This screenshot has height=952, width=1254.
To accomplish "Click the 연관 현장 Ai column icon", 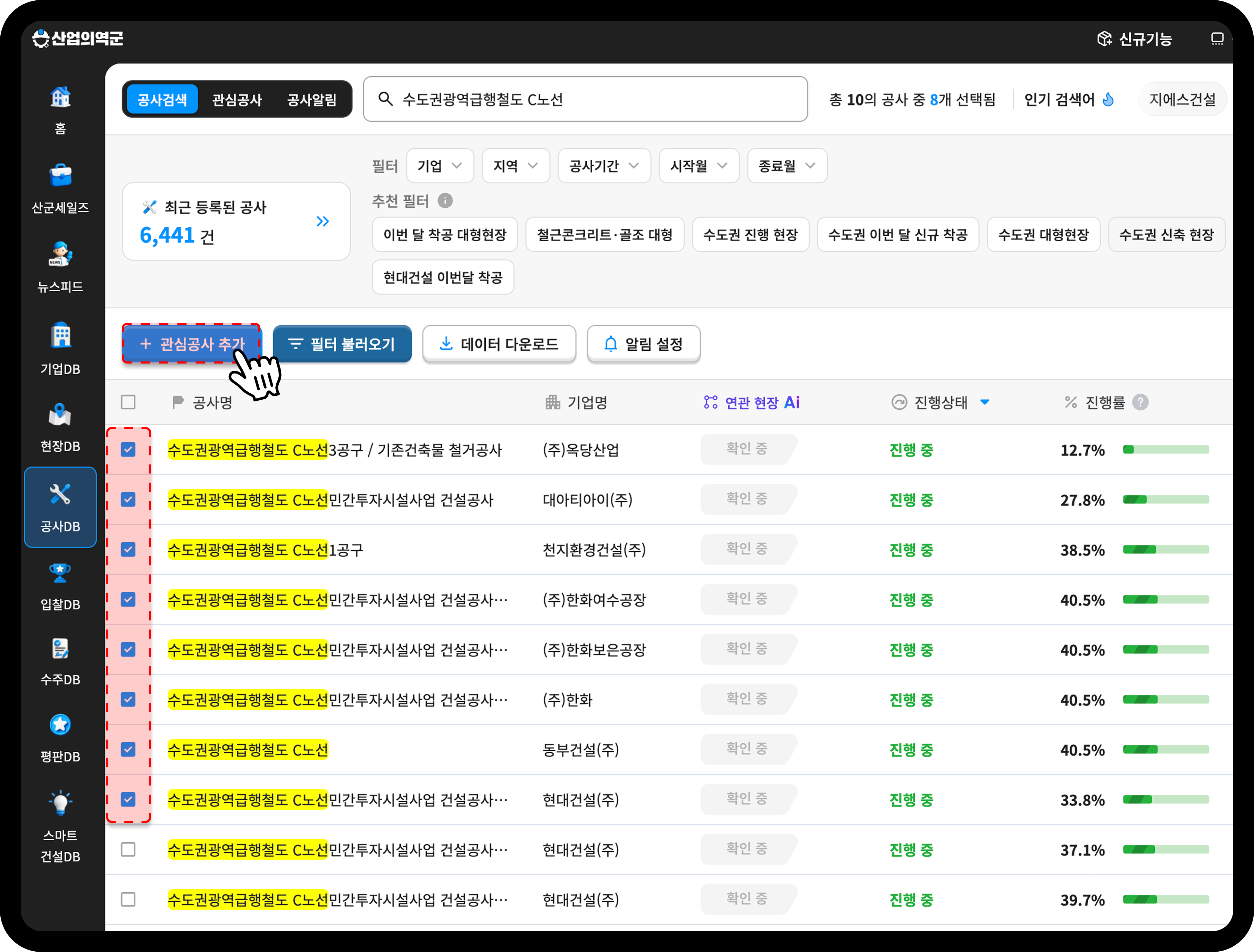I will tap(710, 402).
